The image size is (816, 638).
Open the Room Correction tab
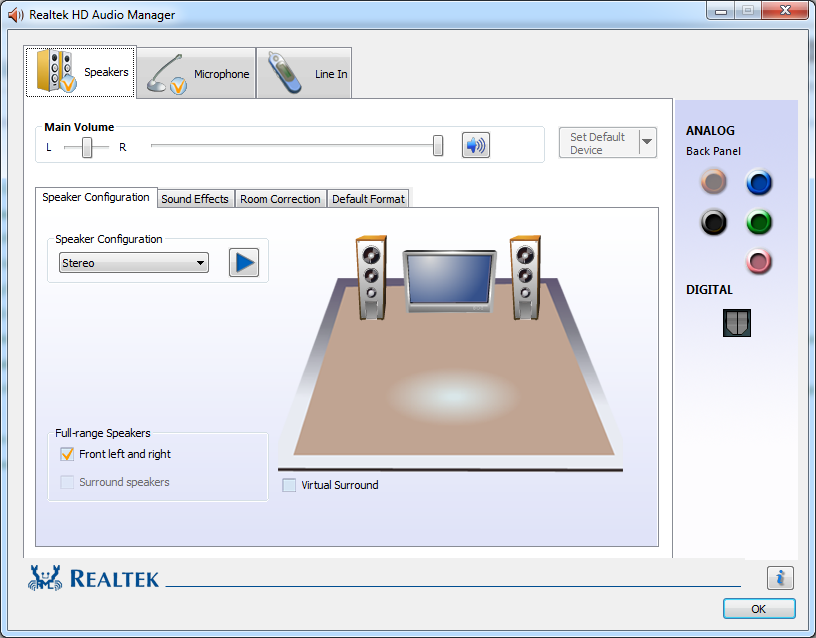point(280,198)
